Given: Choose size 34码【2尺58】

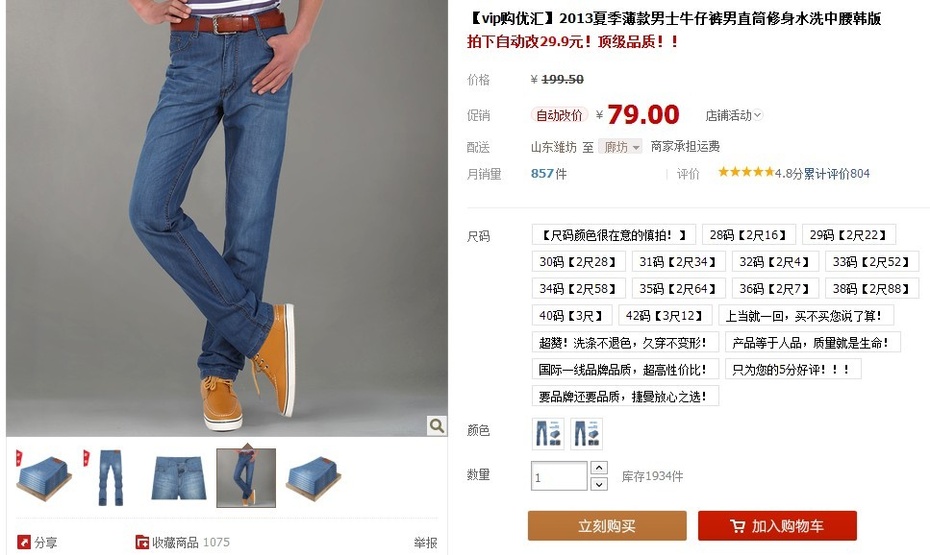Looking at the screenshot, I should pos(578,289).
